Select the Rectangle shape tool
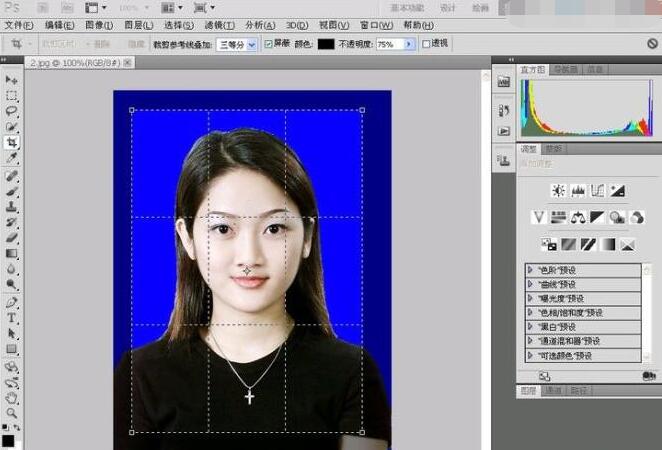The width and height of the screenshot is (662, 450). [x=11, y=349]
